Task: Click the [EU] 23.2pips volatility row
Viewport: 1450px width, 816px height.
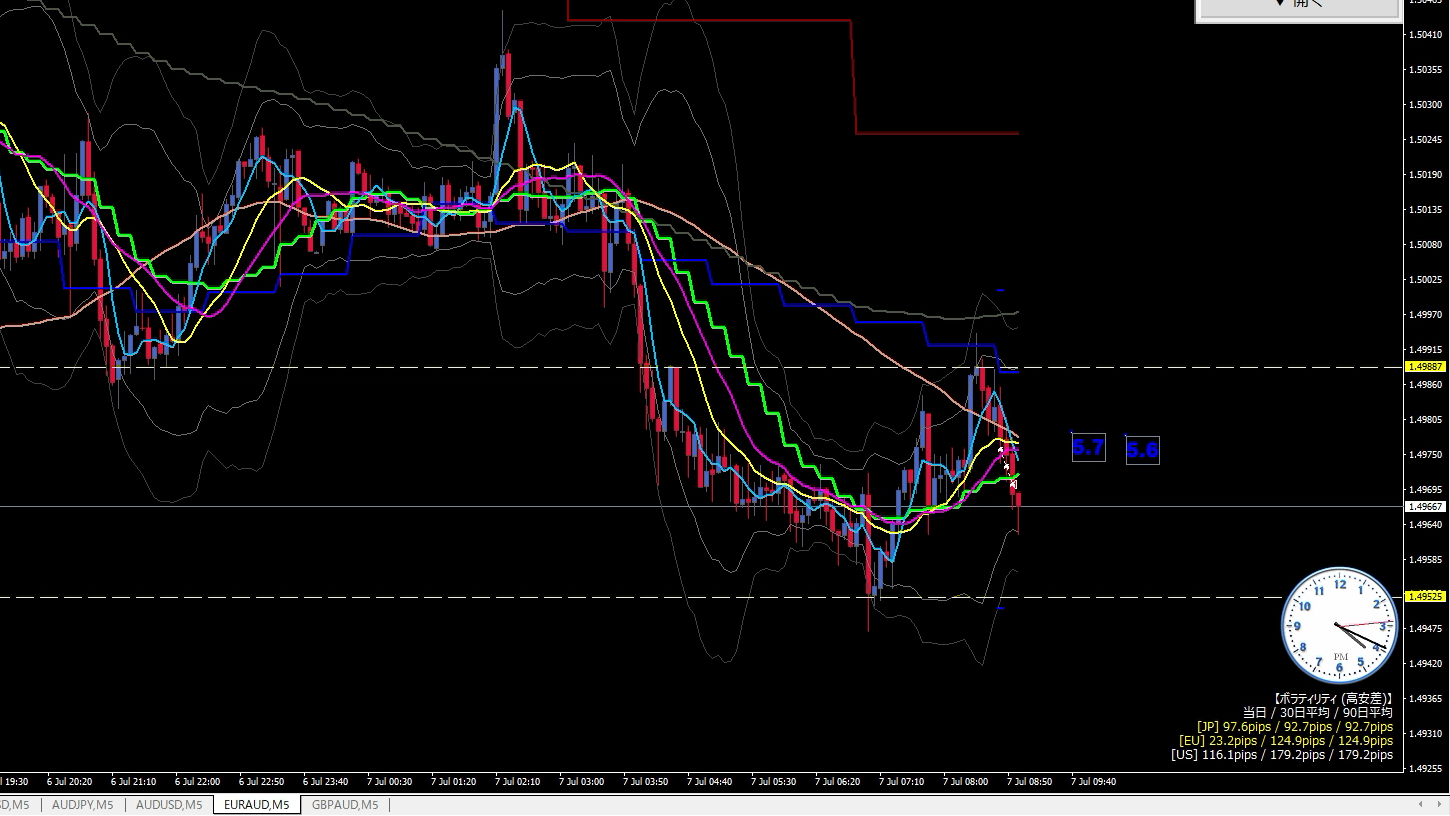Action: (x=1285, y=741)
